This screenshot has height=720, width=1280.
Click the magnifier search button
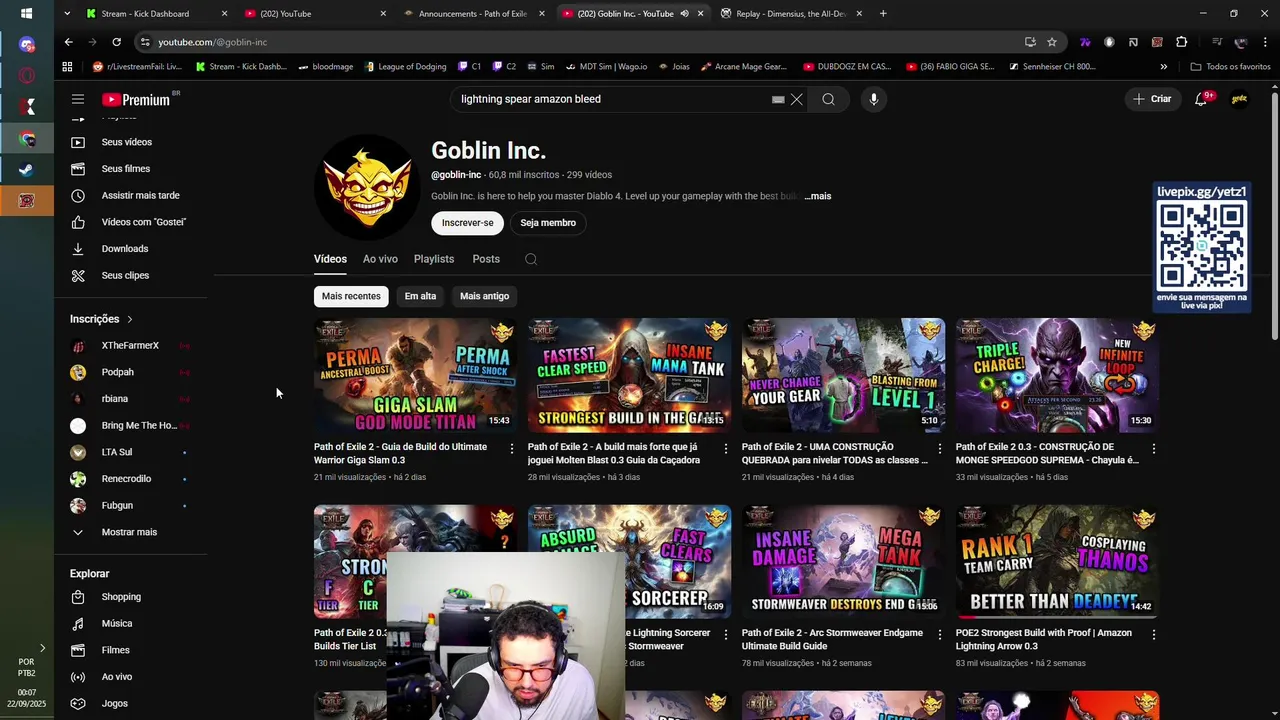click(828, 99)
